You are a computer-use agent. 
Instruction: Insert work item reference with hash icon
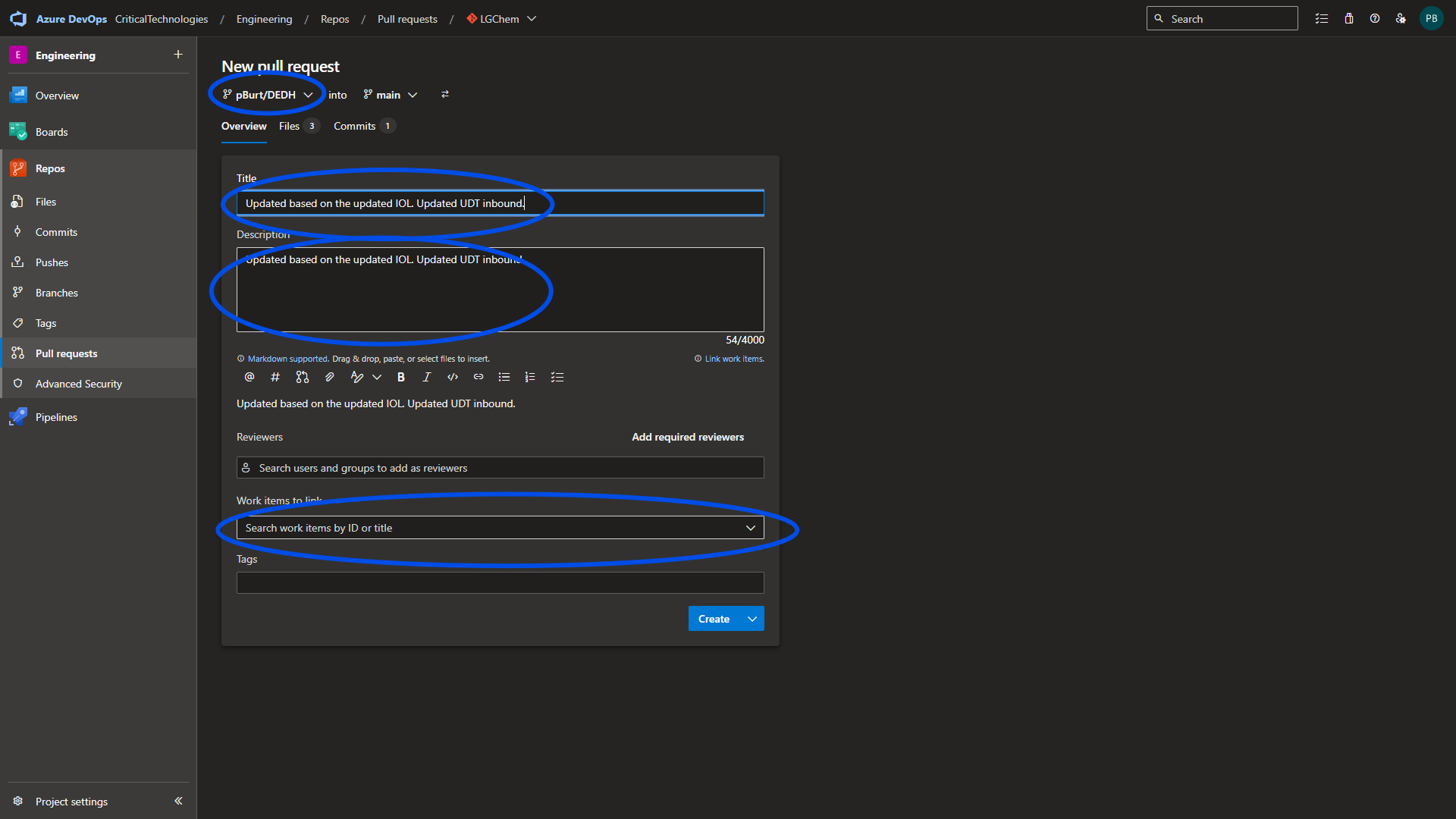[x=275, y=377]
